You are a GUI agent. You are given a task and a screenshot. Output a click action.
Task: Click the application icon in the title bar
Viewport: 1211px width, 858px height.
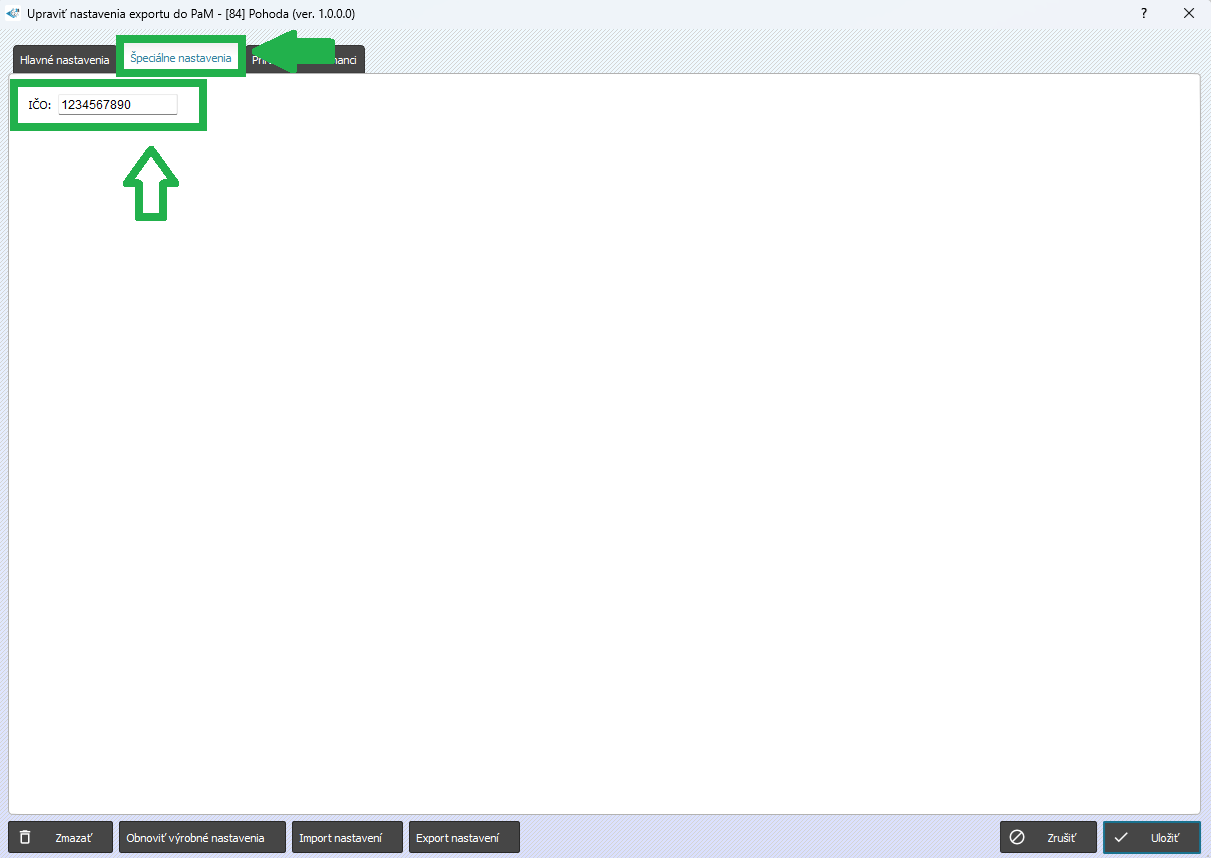click(x=14, y=14)
